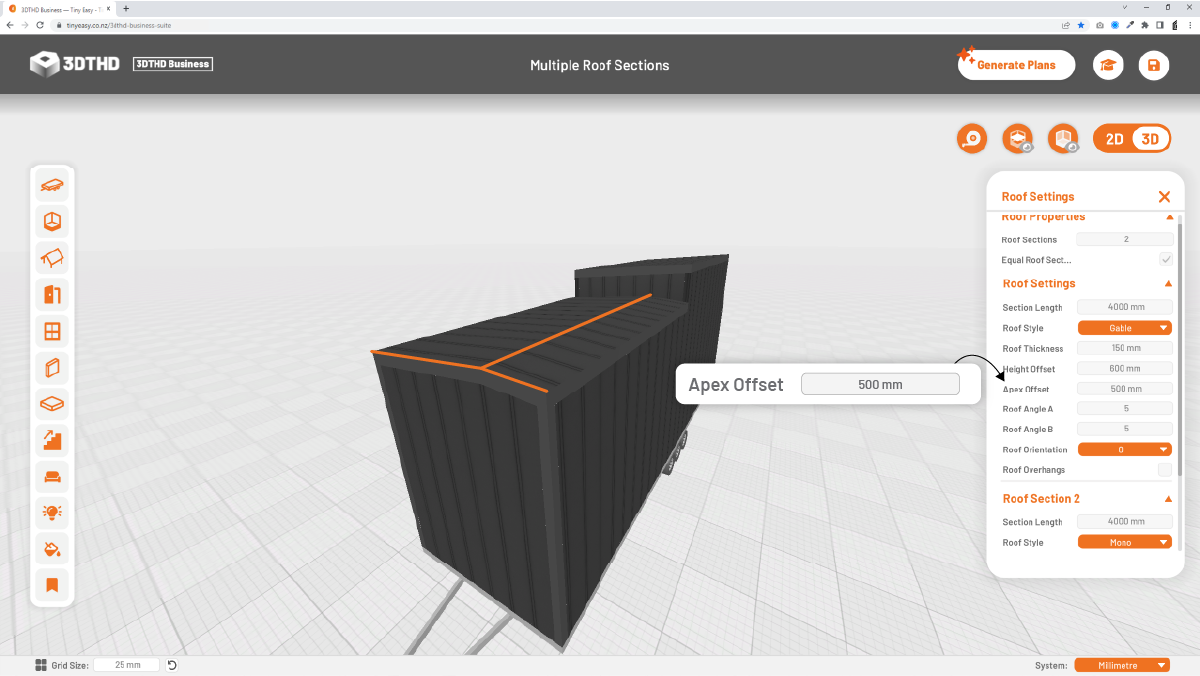The image size is (1200, 676).
Task: Close the Roof Settings panel
Action: click(1164, 197)
